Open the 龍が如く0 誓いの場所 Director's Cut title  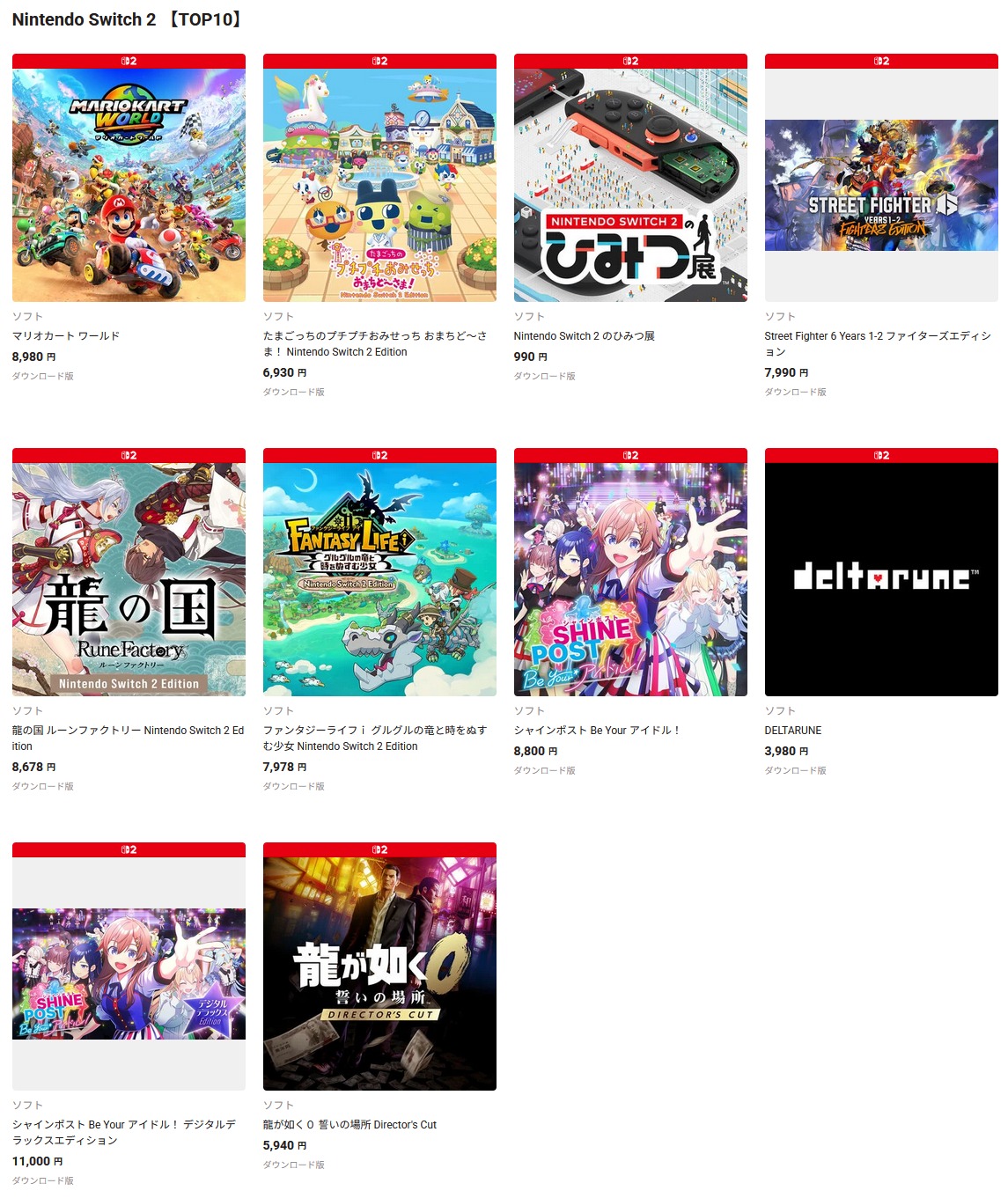pyautogui.click(x=349, y=1125)
